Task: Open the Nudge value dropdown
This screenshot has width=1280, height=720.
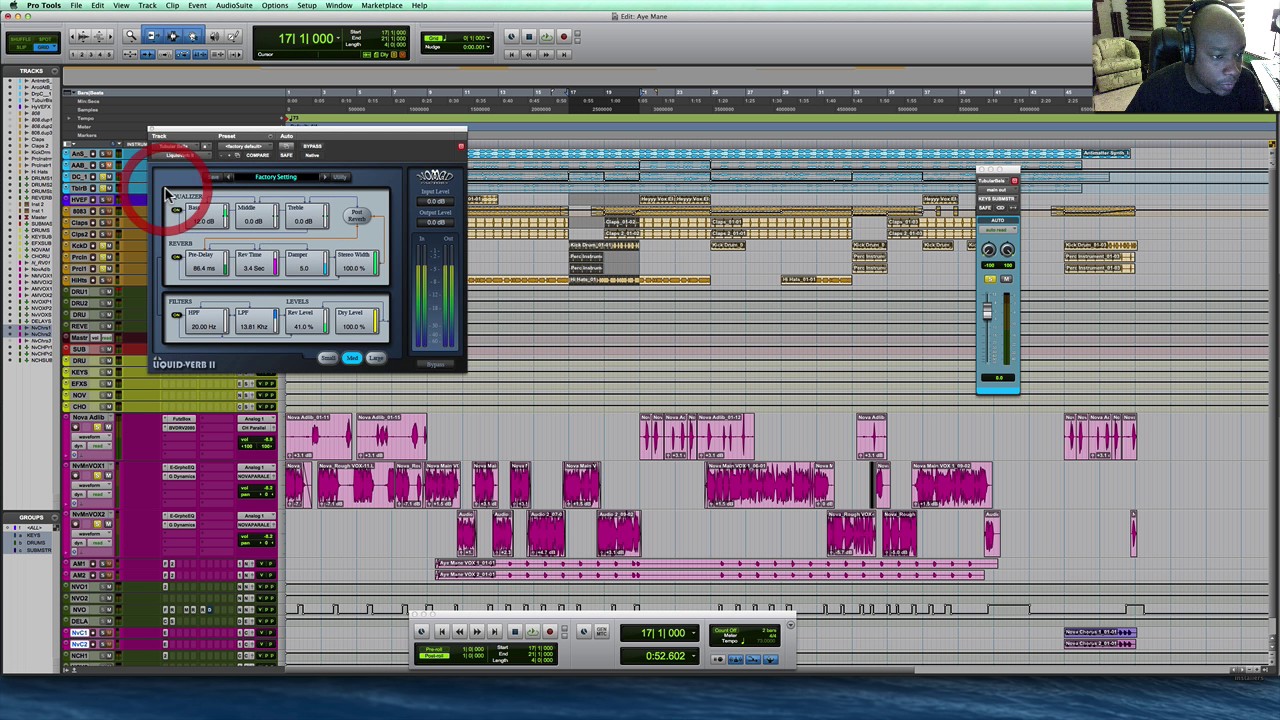Action: click(x=488, y=47)
